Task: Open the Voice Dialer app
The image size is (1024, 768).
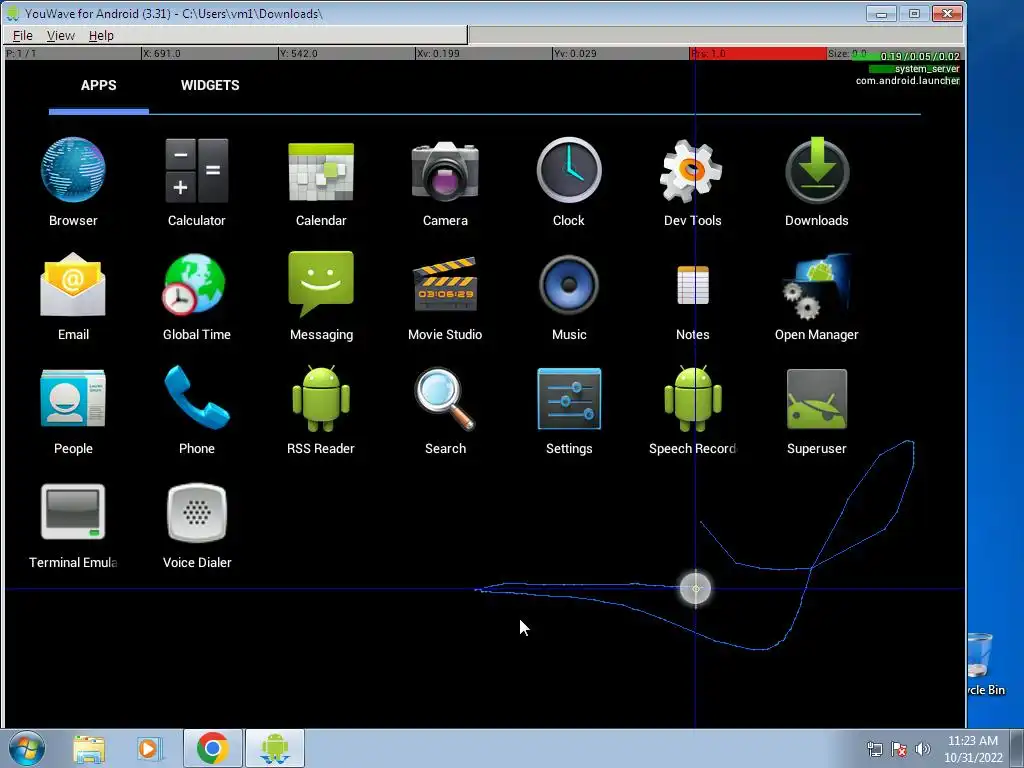Action: pyautogui.click(x=197, y=525)
